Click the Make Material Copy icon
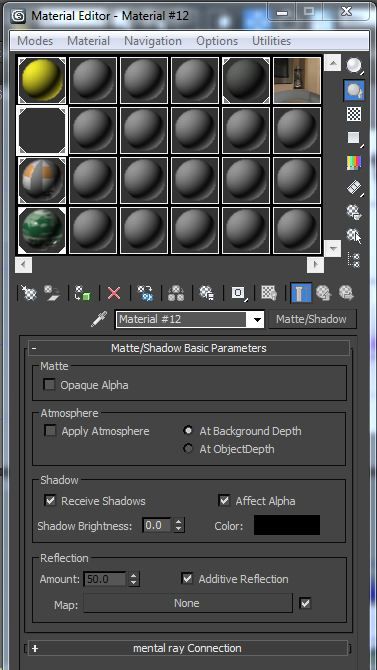The image size is (377, 670). pos(145,293)
